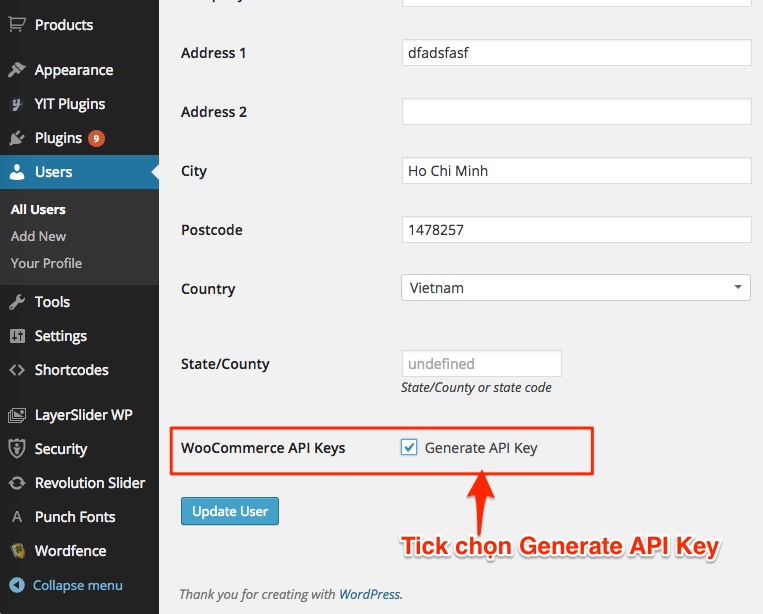Click the Address 1 label
Viewport: 763px width, 614px height.
(x=213, y=53)
